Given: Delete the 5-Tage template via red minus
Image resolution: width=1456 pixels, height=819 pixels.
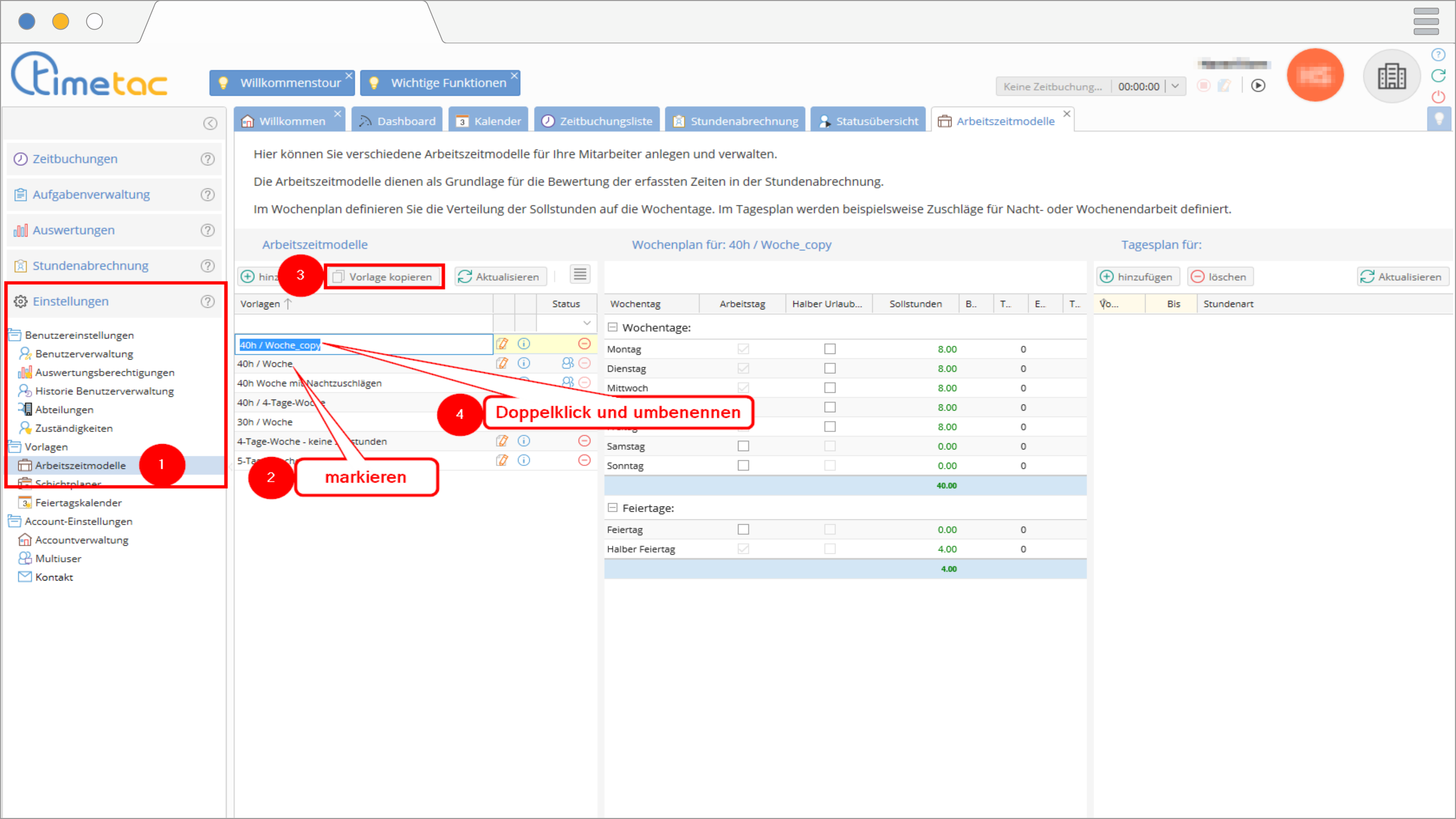Looking at the screenshot, I should [584, 460].
